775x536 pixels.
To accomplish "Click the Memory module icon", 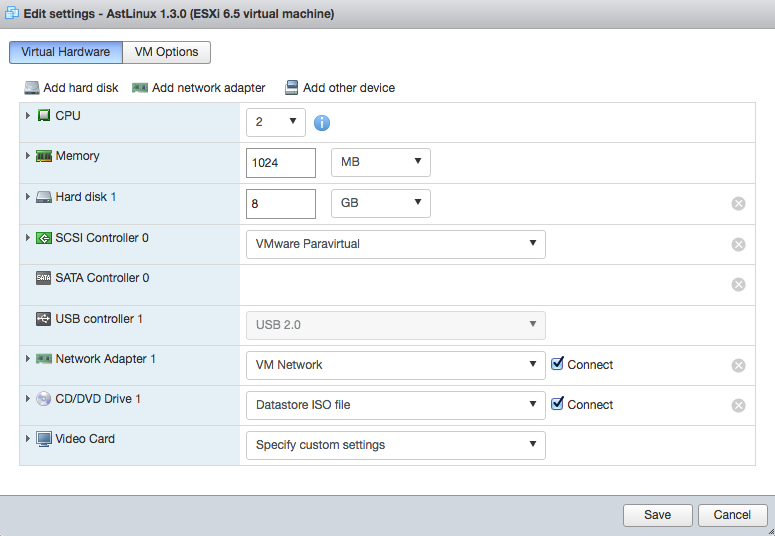I will [x=43, y=156].
